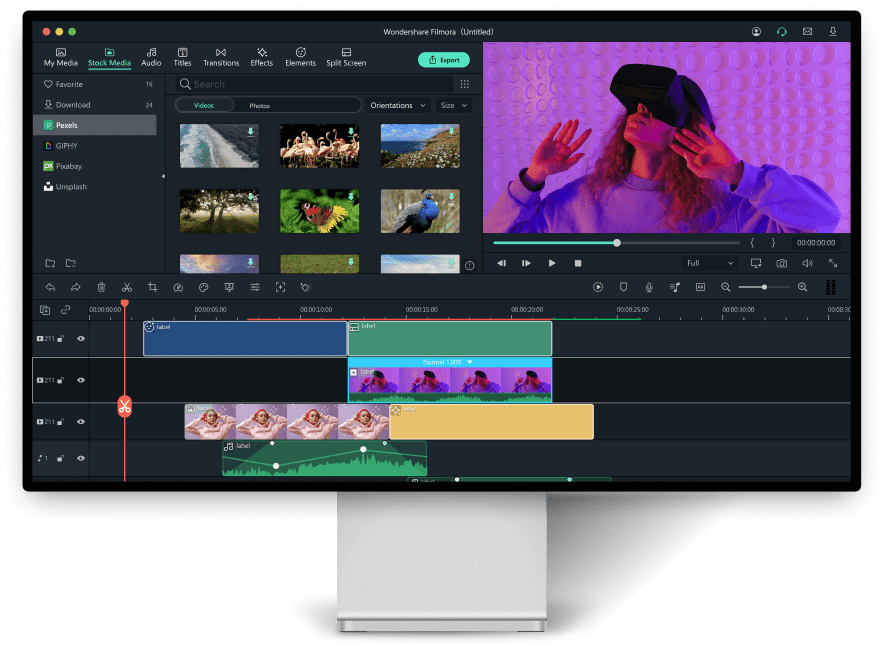Viewport: 883px width, 646px height.
Task: Lock the audio track with the padlock icon
Action: 61,457
